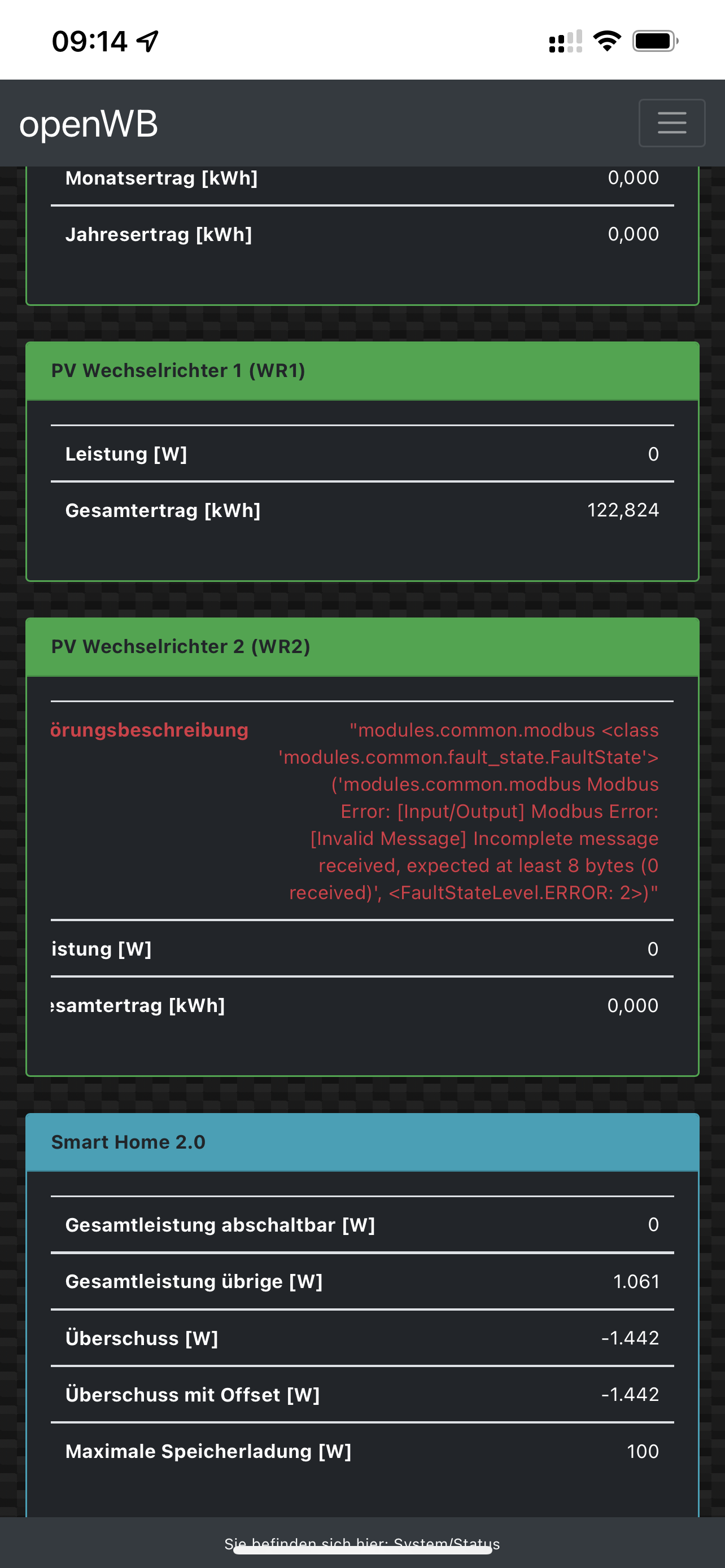Tap the WR1 Gesamtertrag value 122,824
Image resolution: width=725 pixels, height=1568 pixels.
point(623,510)
